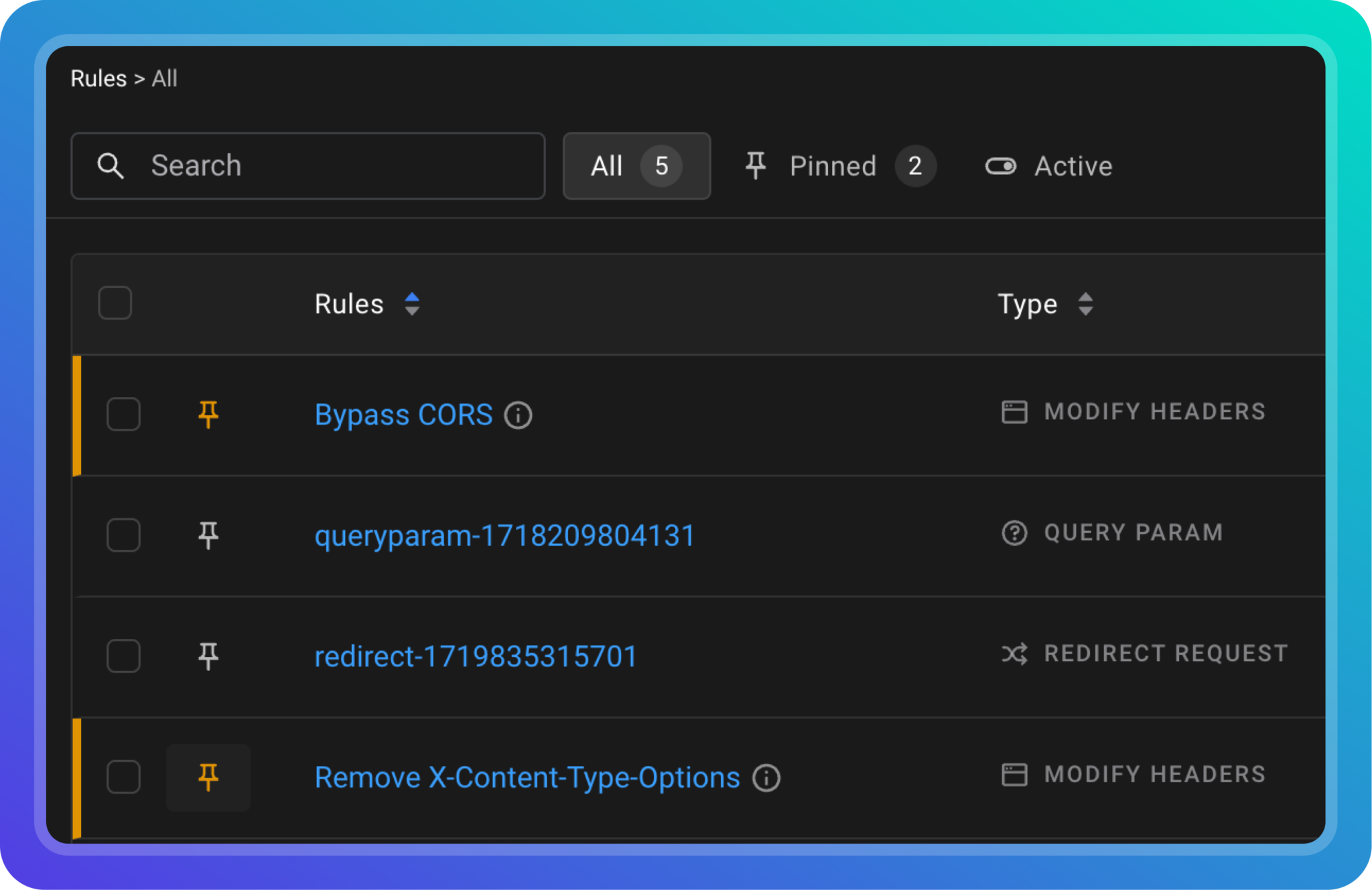Sort the list by Type column
Screen dimensions: 1372x890
point(1087,304)
